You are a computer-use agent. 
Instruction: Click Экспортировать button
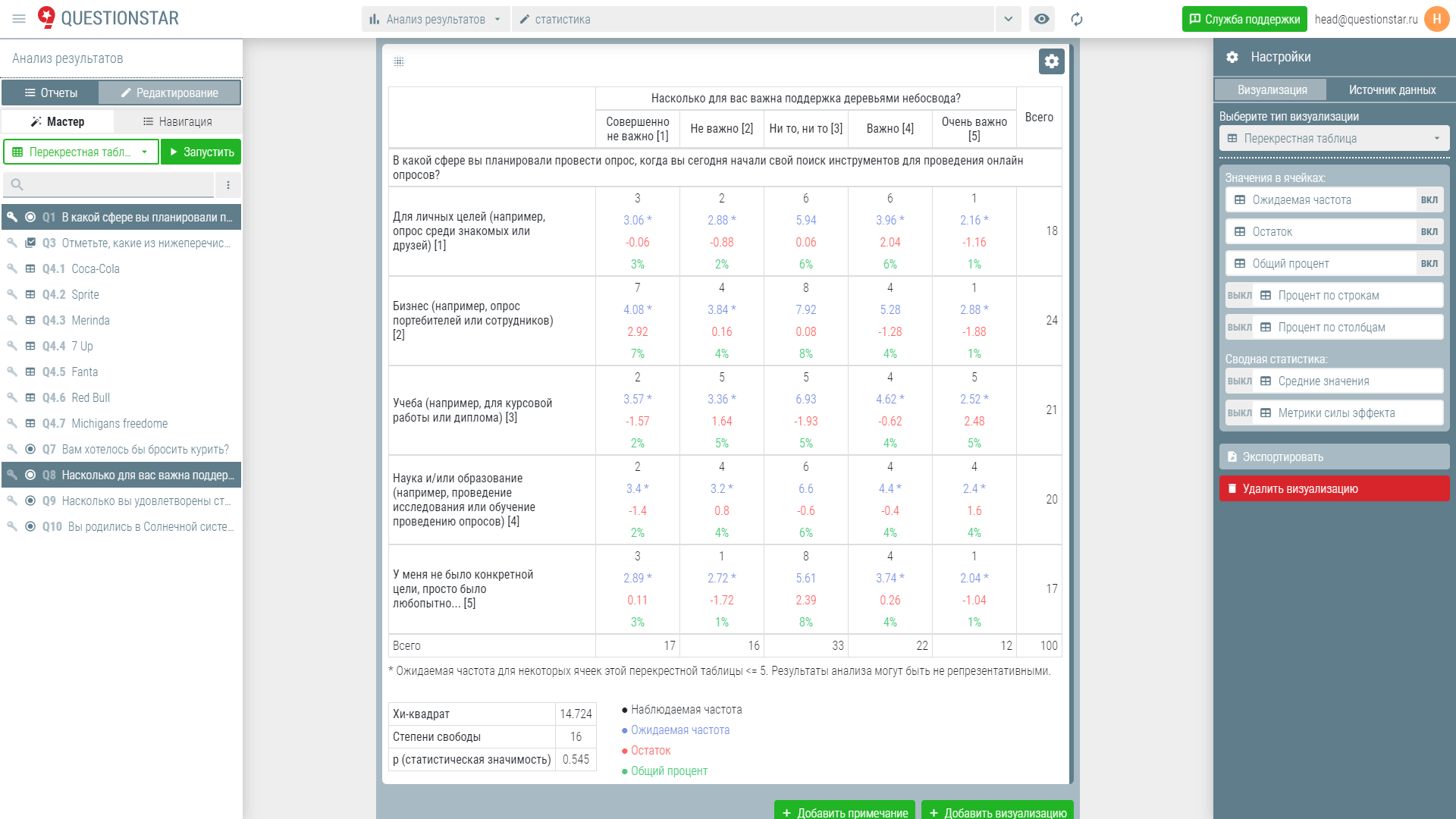coord(1334,457)
